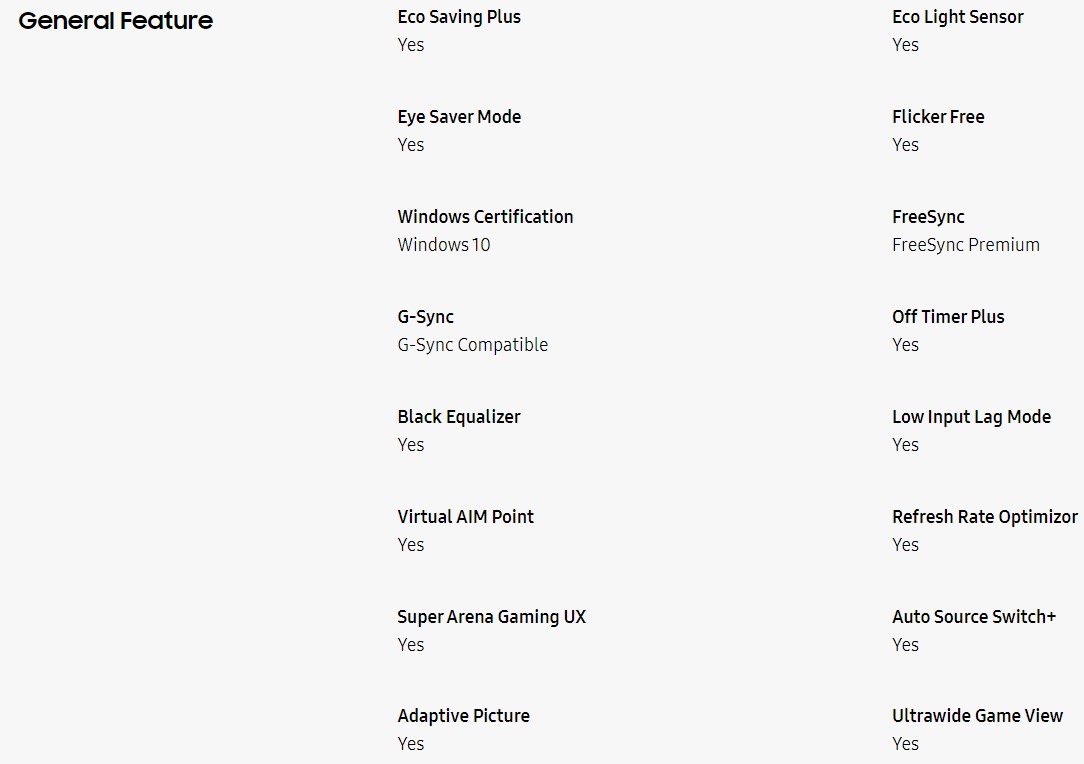
Task: Click the Adaptive Picture spec title
Action: point(463,716)
